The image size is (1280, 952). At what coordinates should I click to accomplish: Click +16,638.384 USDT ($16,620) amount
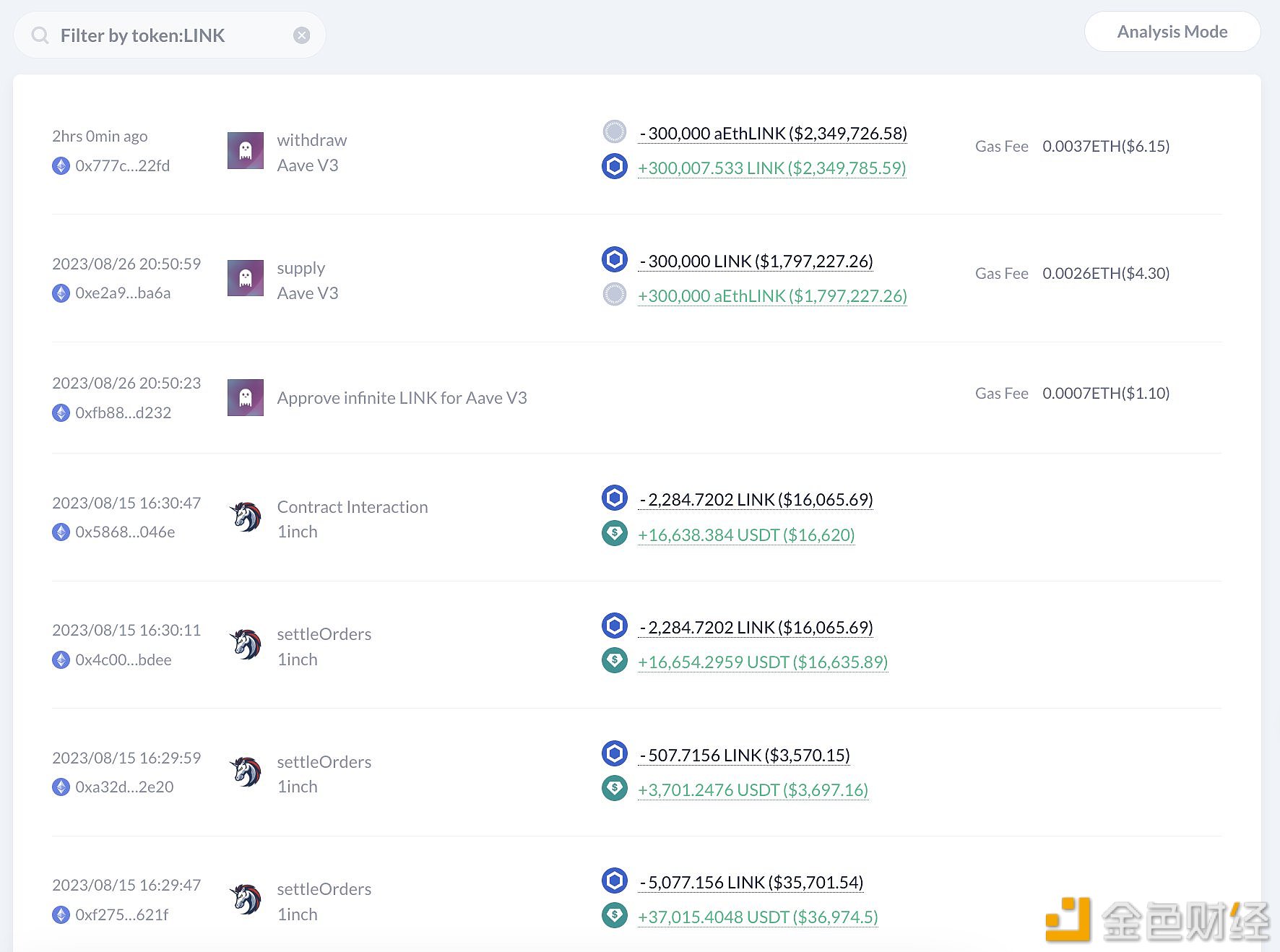747,535
